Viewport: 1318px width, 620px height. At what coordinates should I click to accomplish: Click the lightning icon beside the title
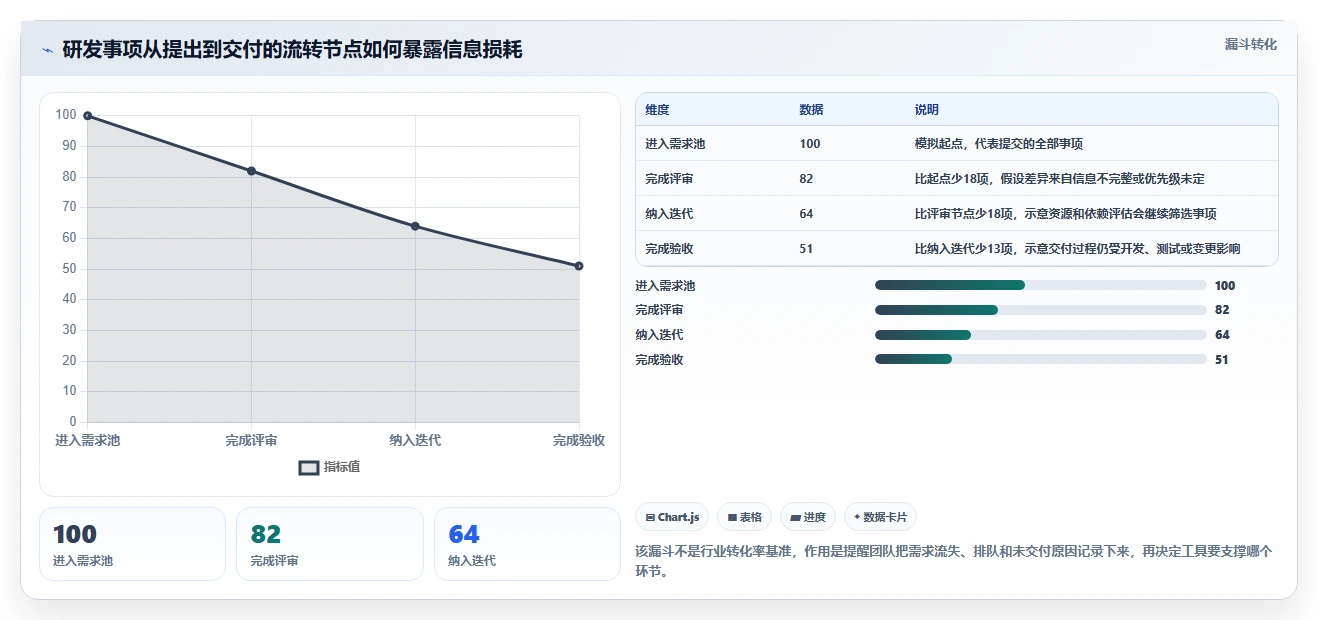[47, 50]
